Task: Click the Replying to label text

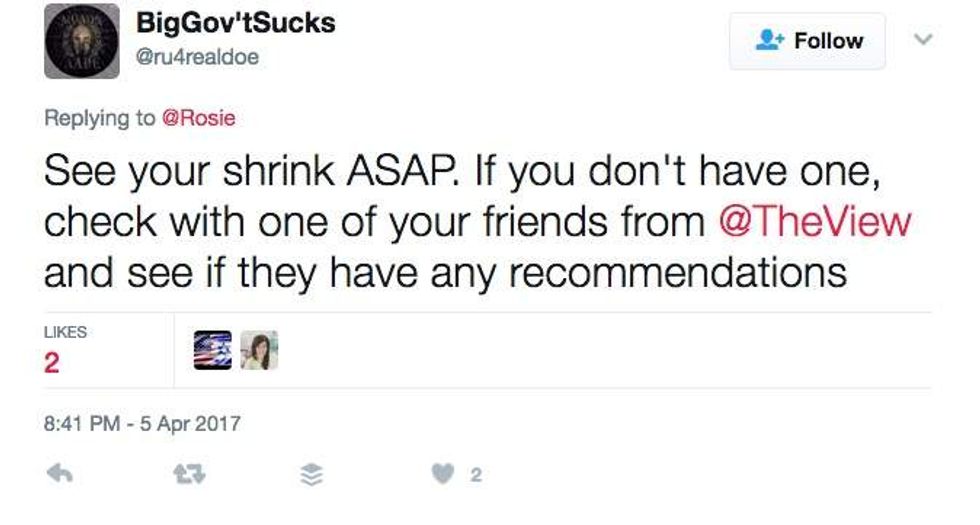Action: (x=99, y=118)
